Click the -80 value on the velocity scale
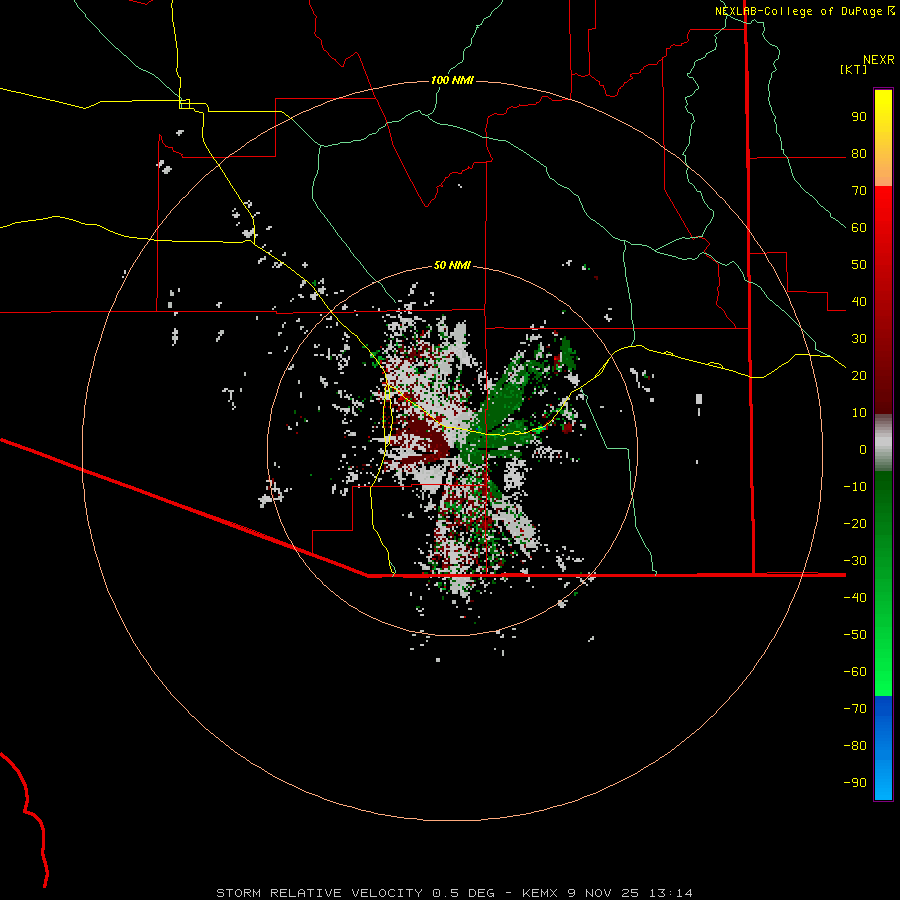Image resolution: width=900 pixels, height=900 pixels. [x=855, y=746]
